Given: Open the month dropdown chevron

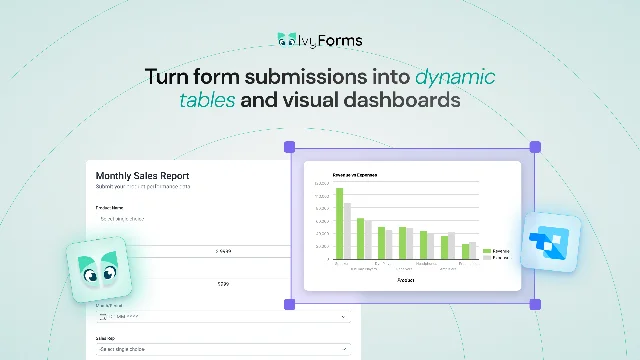Looking at the screenshot, I should 343,317.
